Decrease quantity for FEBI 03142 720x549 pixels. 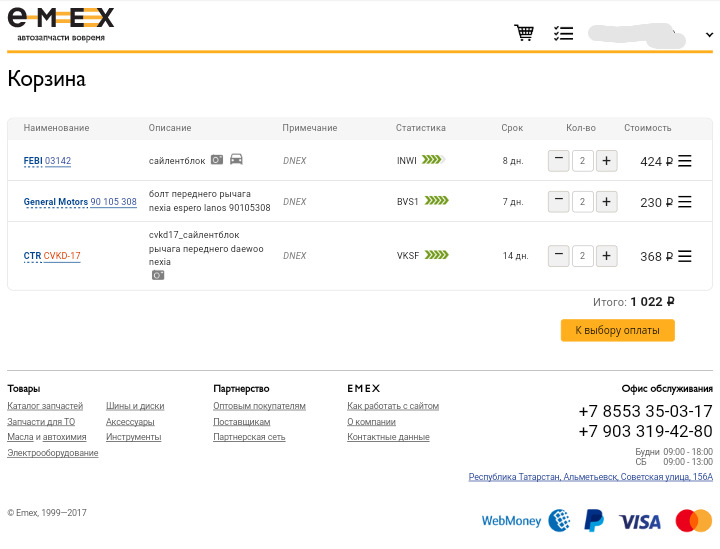click(558, 161)
